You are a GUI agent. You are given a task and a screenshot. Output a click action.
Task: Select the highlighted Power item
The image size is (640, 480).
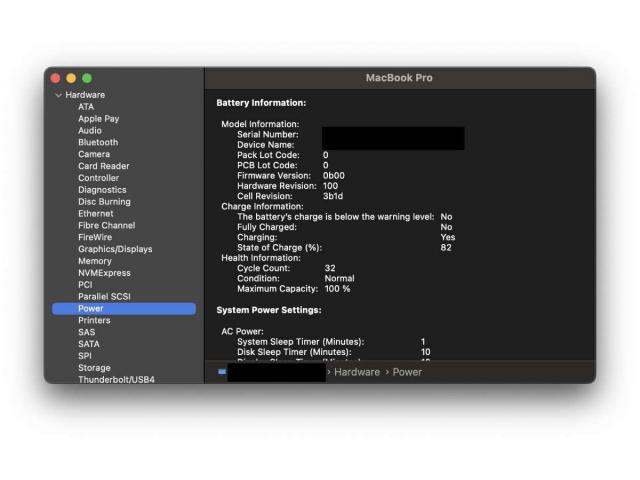91,309
